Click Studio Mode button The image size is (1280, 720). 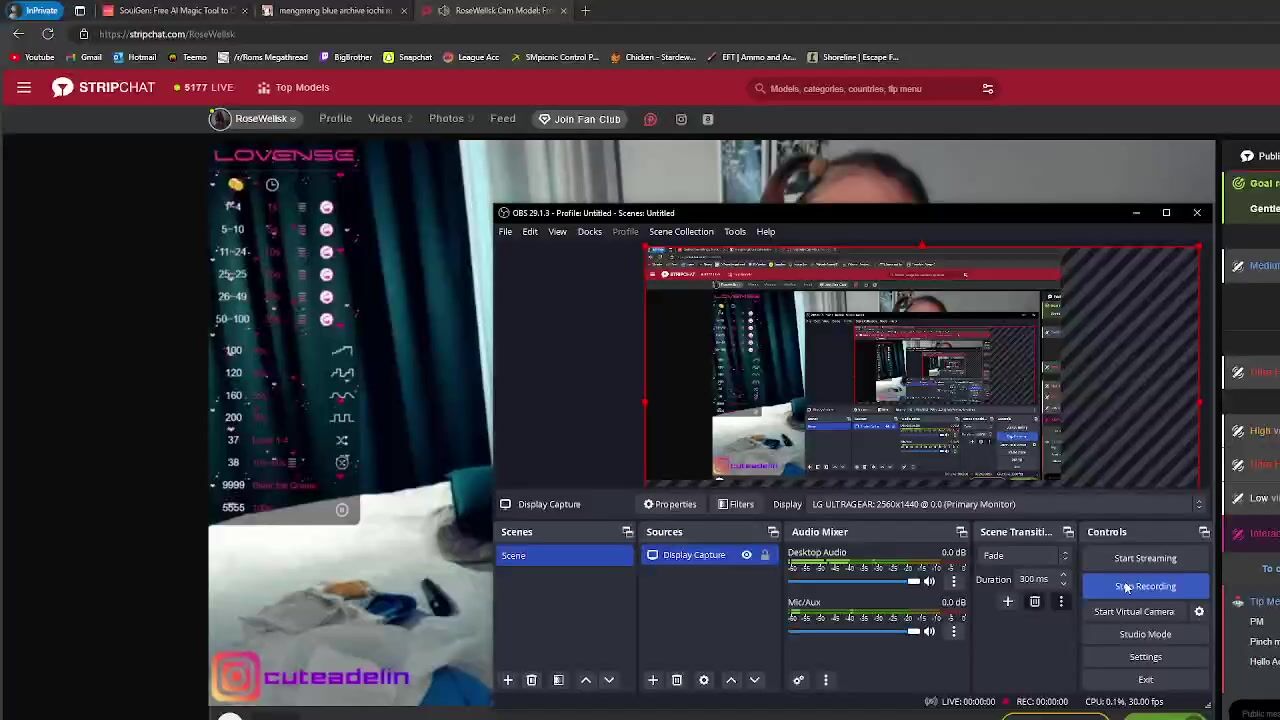point(1145,634)
